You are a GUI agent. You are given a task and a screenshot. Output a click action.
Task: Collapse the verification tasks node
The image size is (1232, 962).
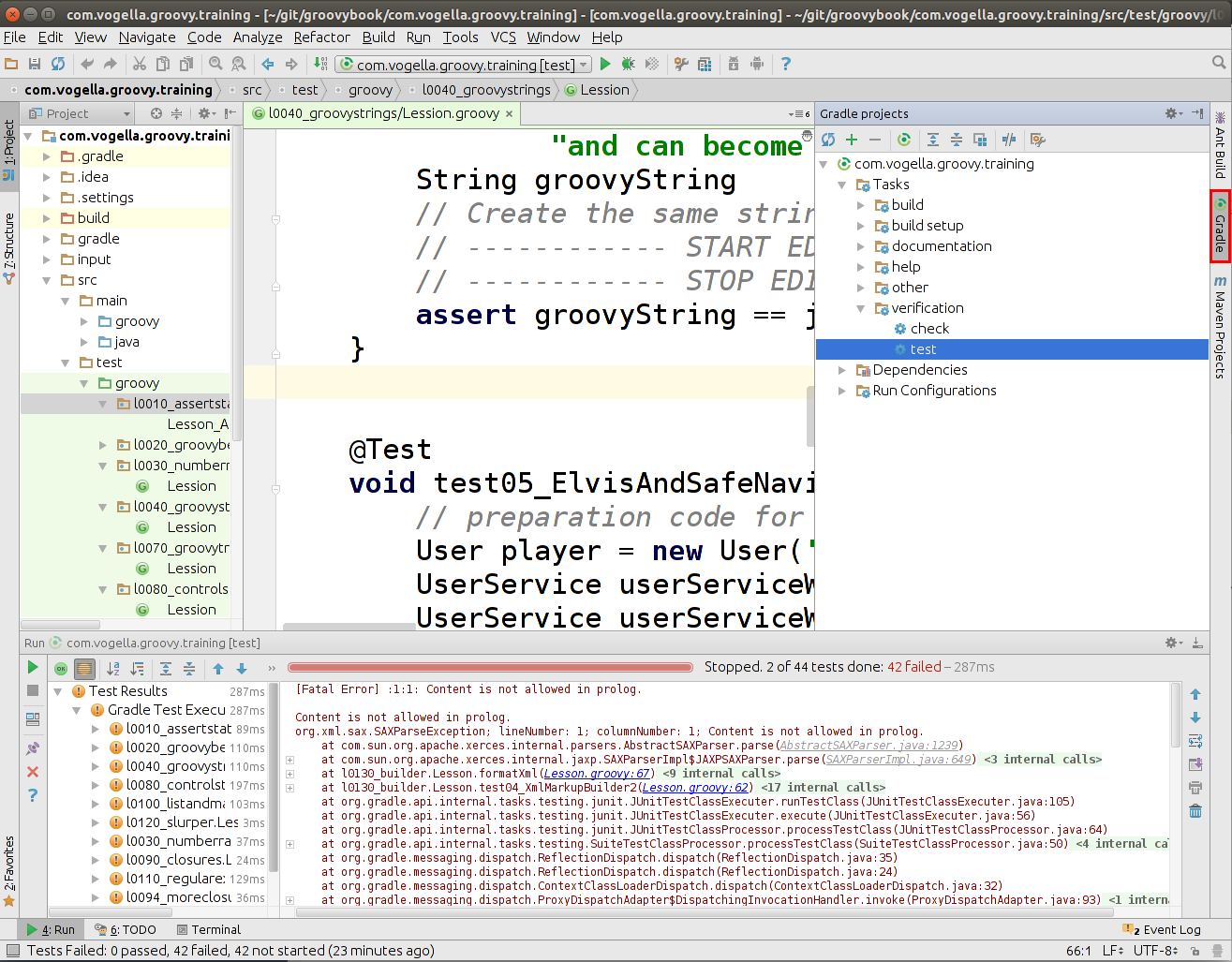tap(861, 308)
